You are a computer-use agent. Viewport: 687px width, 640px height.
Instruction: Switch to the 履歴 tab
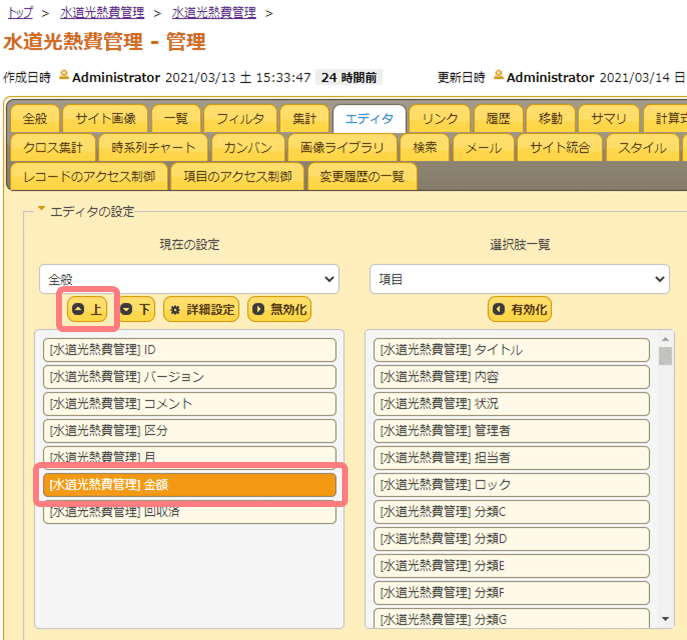(x=498, y=118)
